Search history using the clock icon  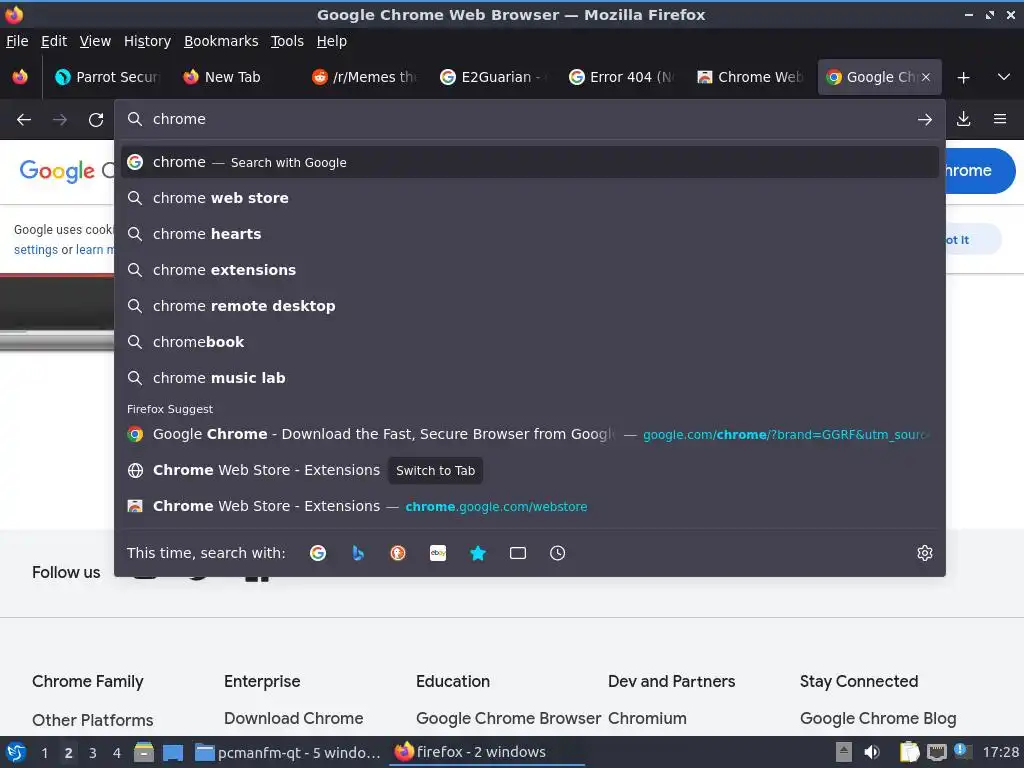[557, 553]
